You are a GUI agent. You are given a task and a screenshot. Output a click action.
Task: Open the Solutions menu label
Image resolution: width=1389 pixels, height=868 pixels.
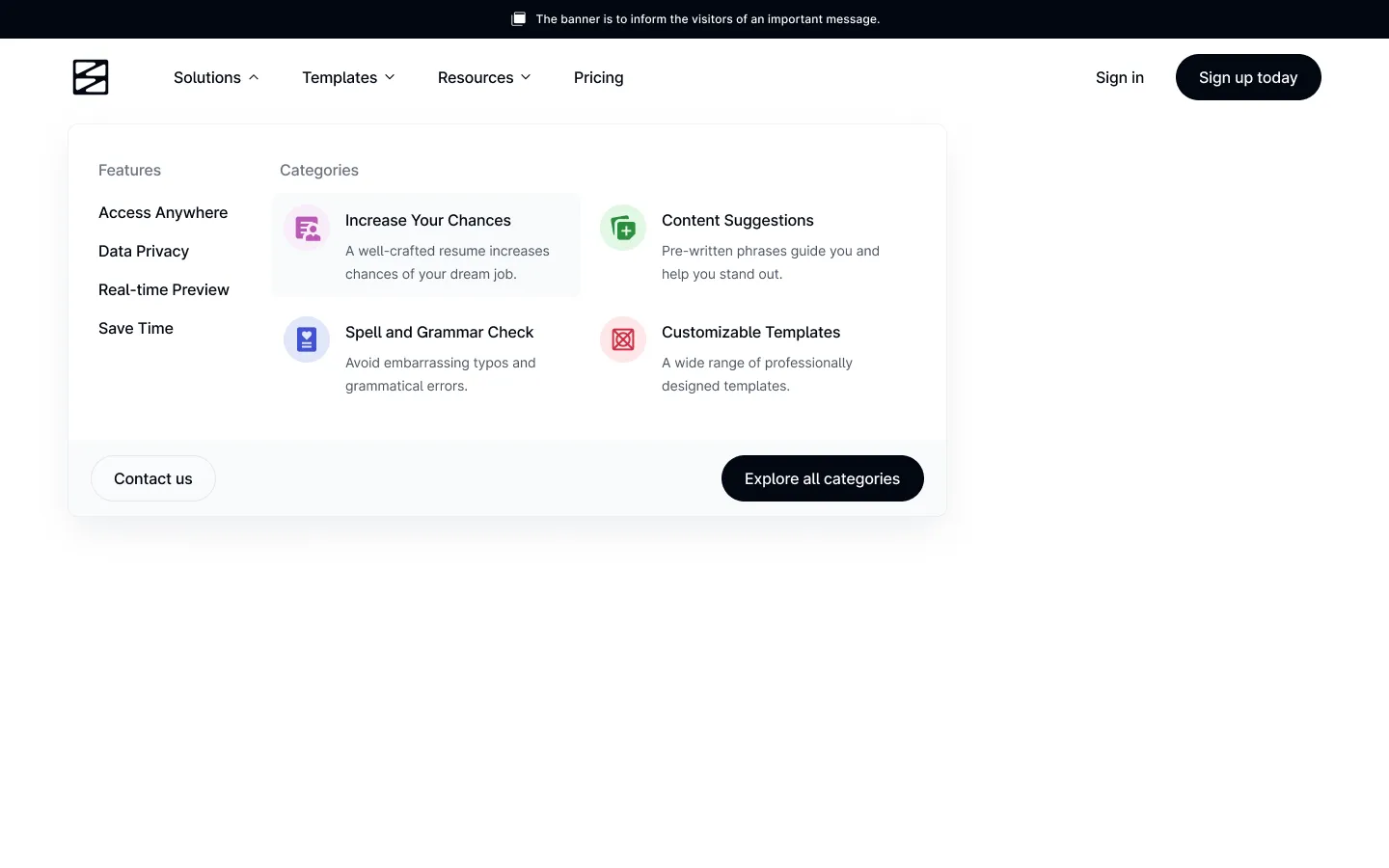click(207, 77)
